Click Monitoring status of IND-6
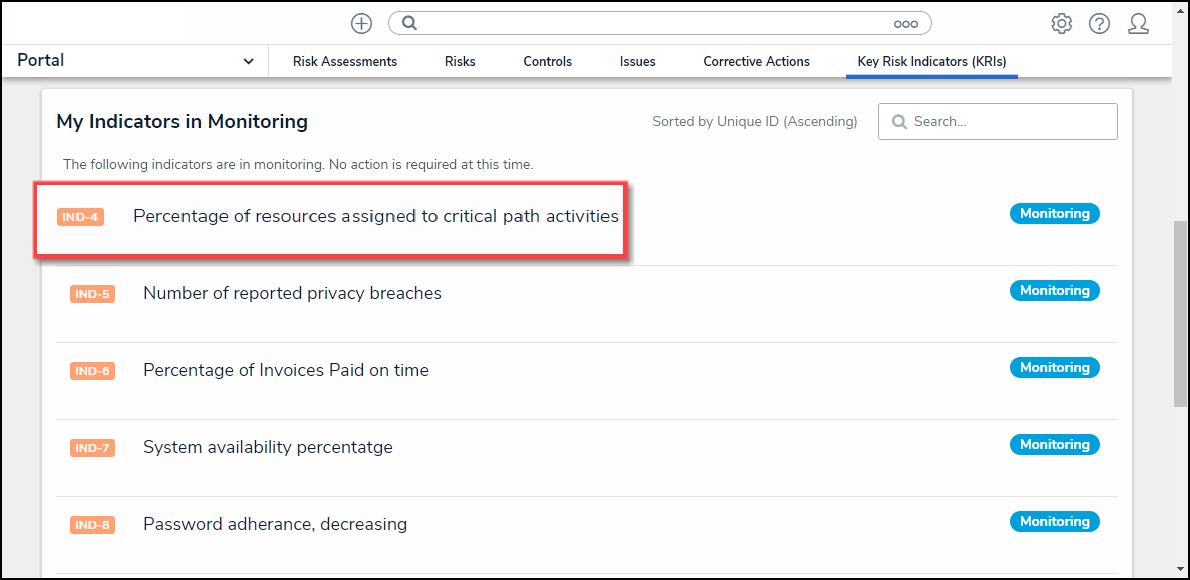Viewport: 1190px width, 580px height. pos(1054,368)
